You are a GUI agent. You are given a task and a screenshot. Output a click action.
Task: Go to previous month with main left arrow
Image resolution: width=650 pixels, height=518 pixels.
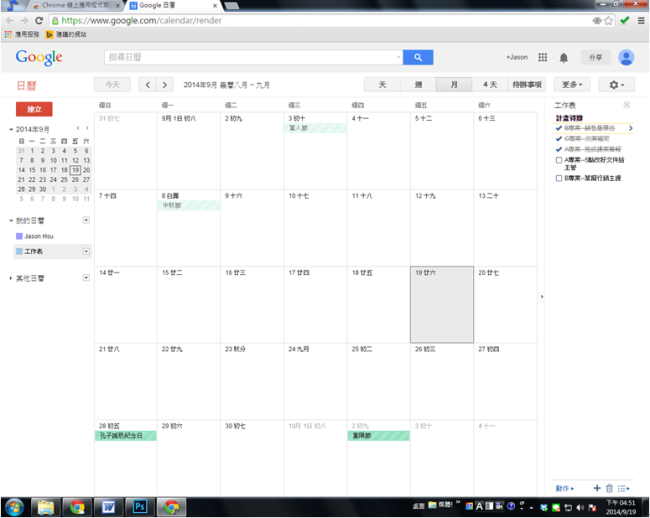(x=148, y=85)
